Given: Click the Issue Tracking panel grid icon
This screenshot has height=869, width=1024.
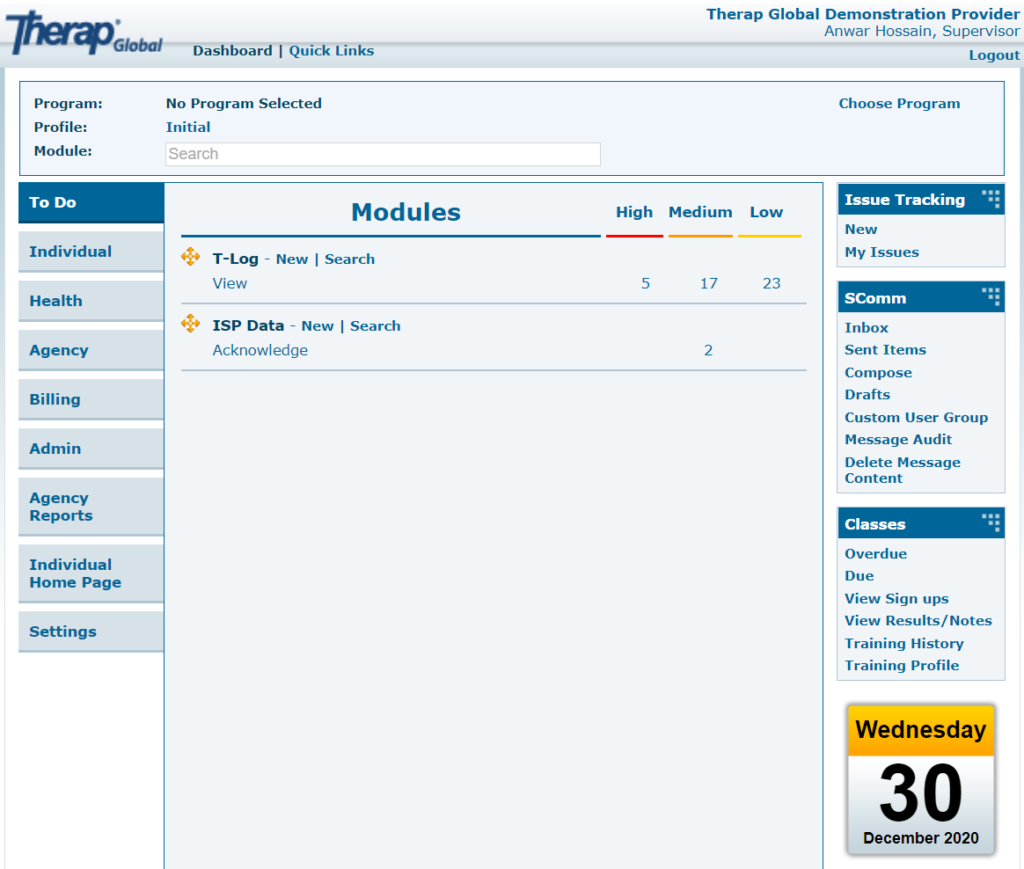Looking at the screenshot, I should tap(990, 198).
